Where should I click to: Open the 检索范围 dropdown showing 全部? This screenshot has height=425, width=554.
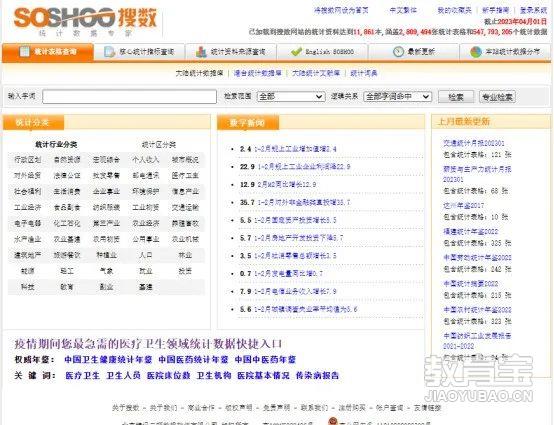(291, 96)
